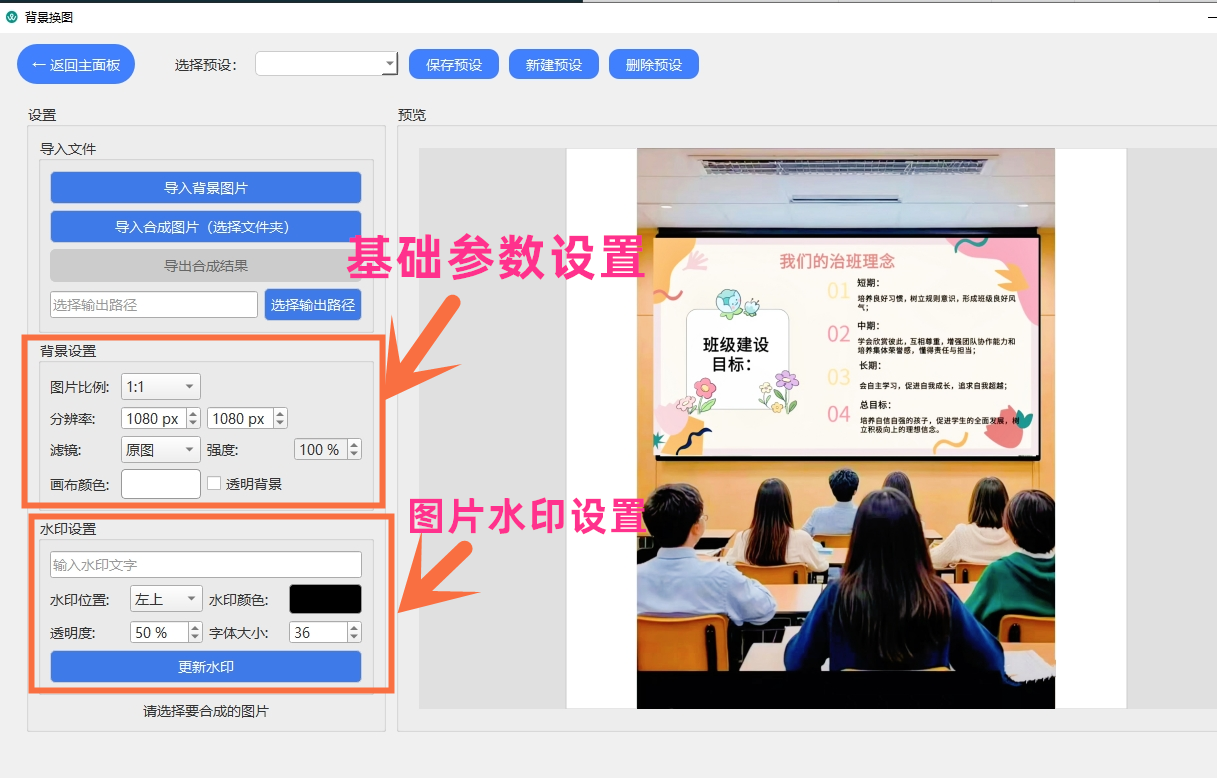The height and width of the screenshot is (778, 1217).
Task: Click the 强度 value field showing 100 %
Action: click(x=320, y=450)
